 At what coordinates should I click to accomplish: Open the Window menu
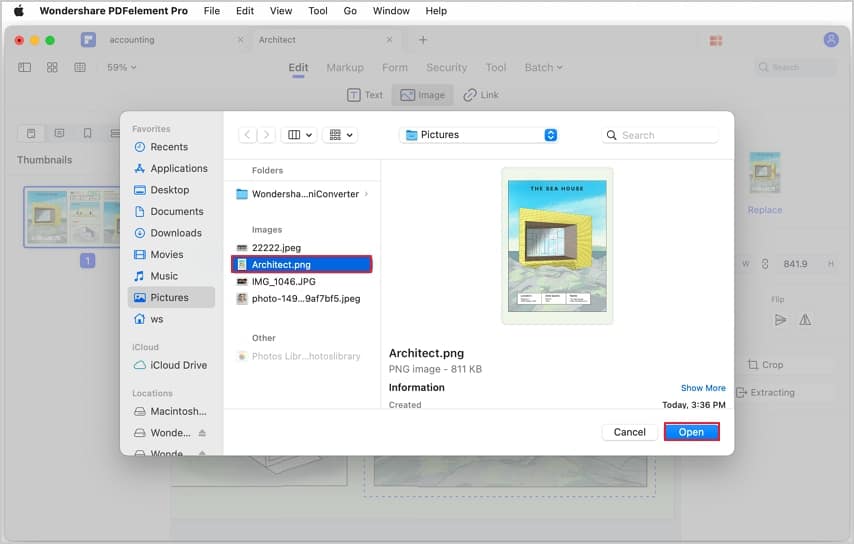[x=391, y=11]
